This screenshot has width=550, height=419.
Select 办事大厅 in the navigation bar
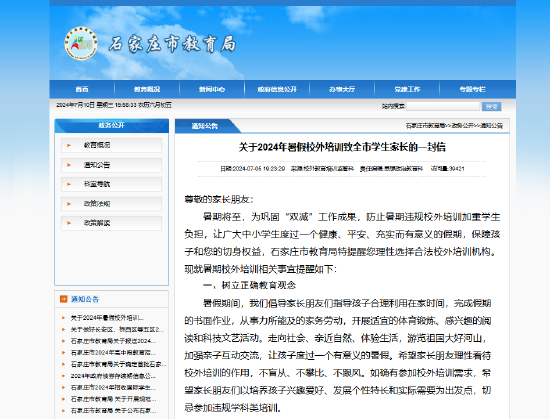pyautogui.click(x=342, y=89)
